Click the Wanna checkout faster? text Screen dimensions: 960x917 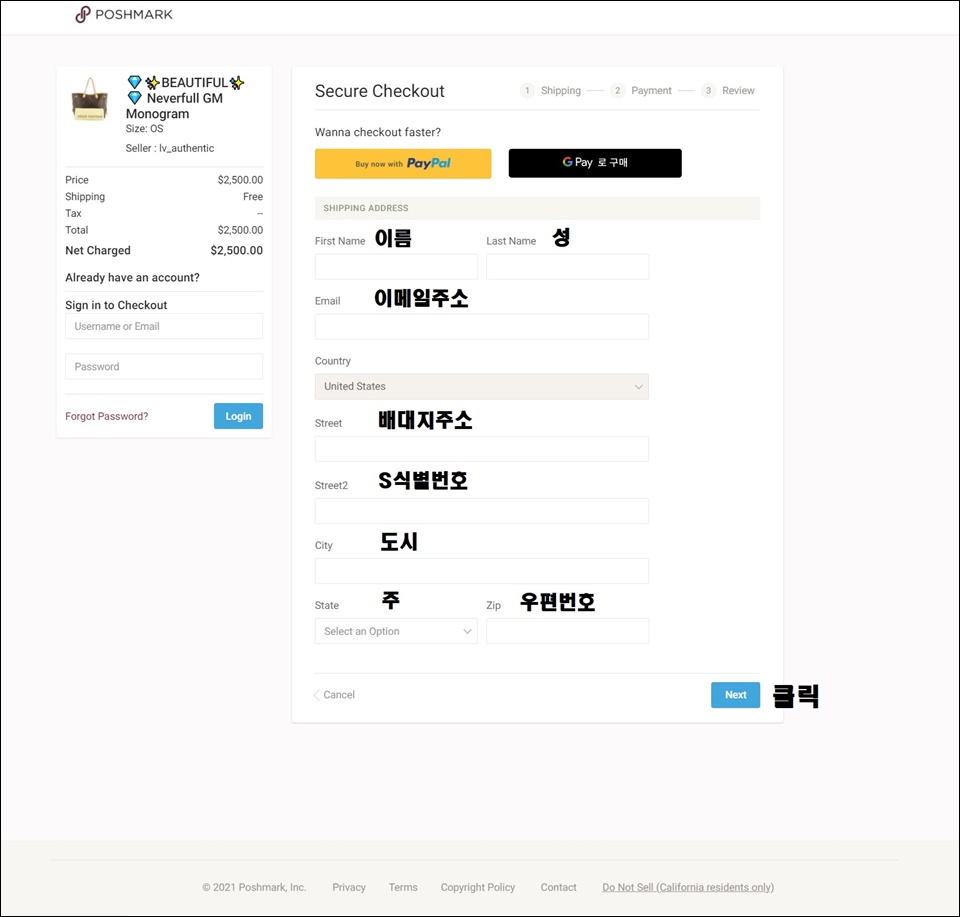tap(378, 132)
